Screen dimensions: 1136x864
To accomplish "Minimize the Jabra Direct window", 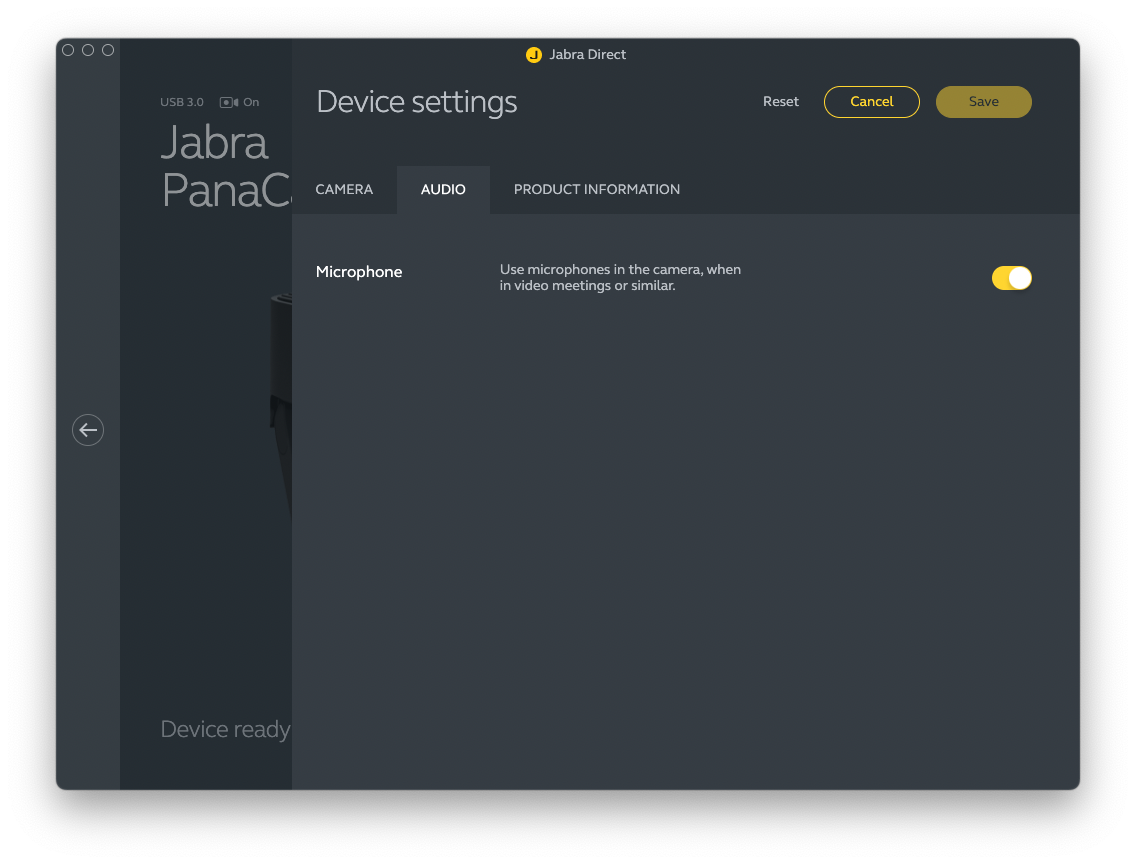I will point(88,50).
